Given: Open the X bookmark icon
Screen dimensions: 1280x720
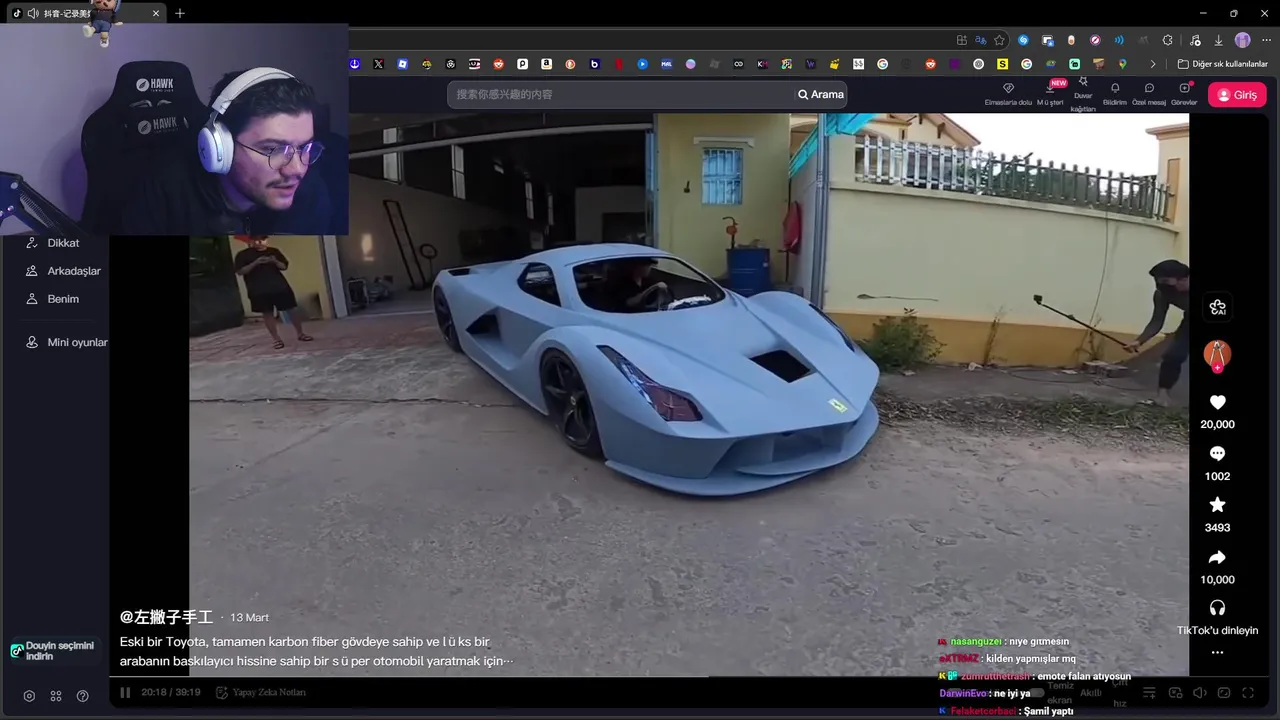Looking at the screenshot, I should 378,64.
